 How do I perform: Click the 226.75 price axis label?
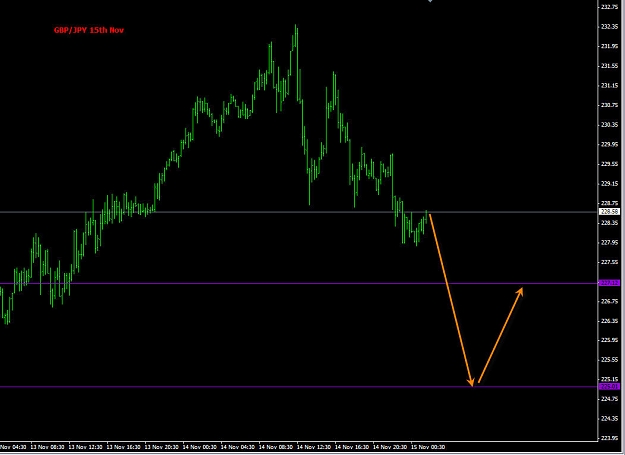tap(609, 301)
